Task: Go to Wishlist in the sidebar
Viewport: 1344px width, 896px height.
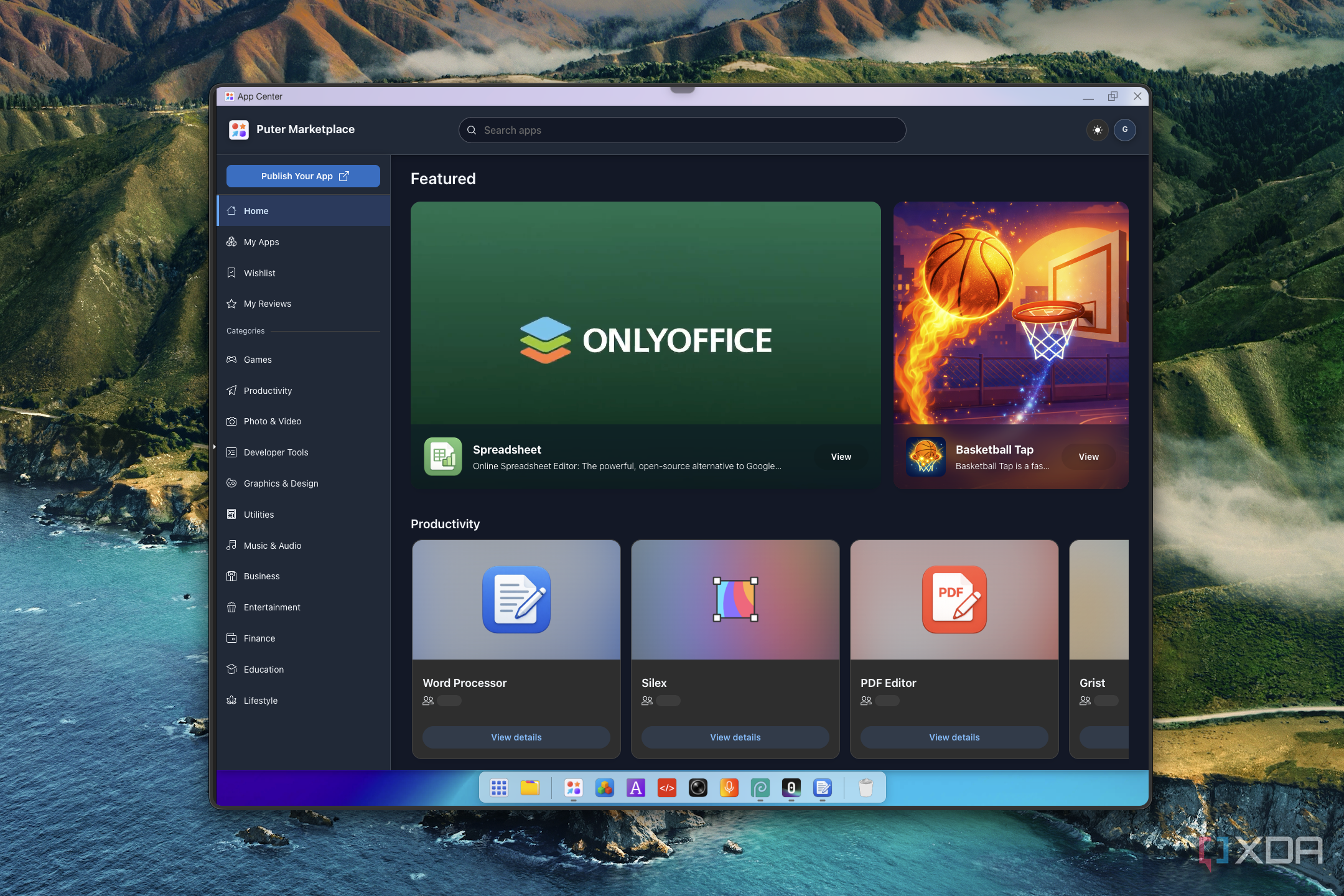Action: [304, 273]
